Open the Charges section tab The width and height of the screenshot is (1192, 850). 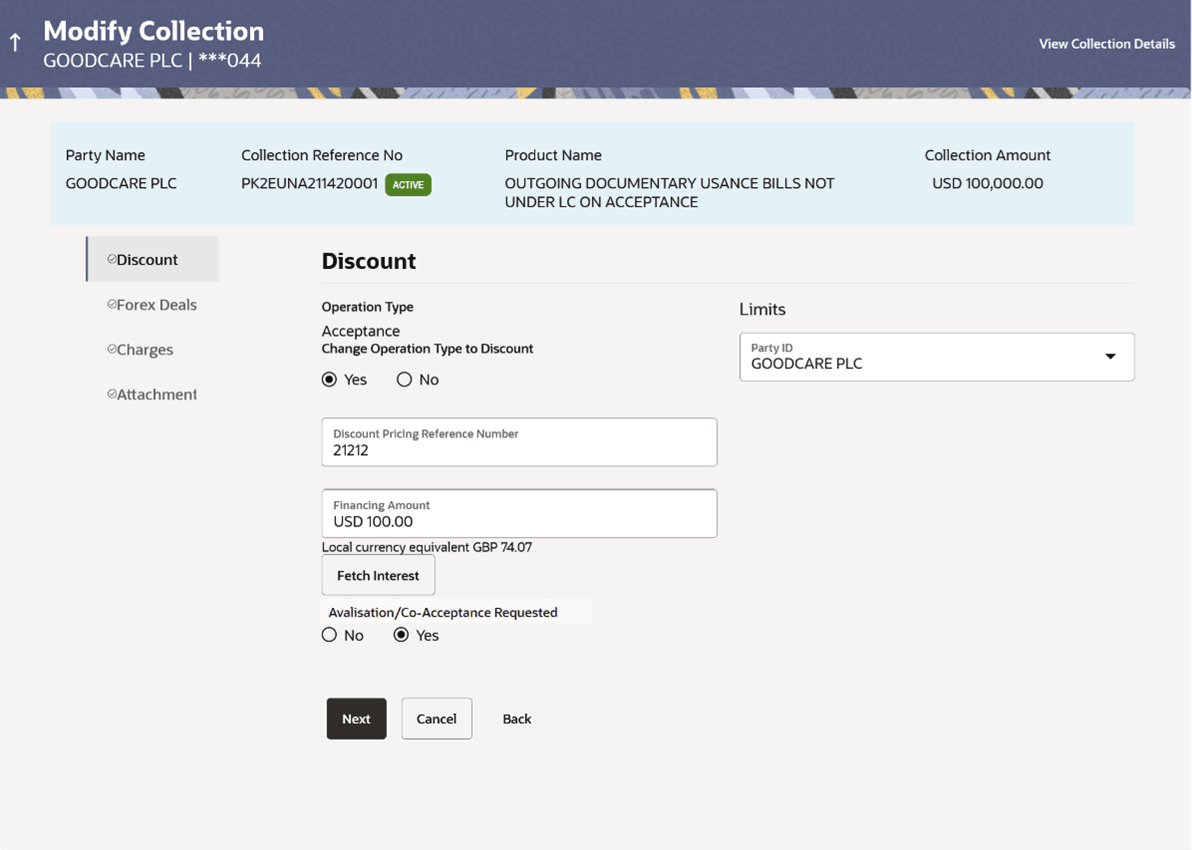click(x=145, y=350)
